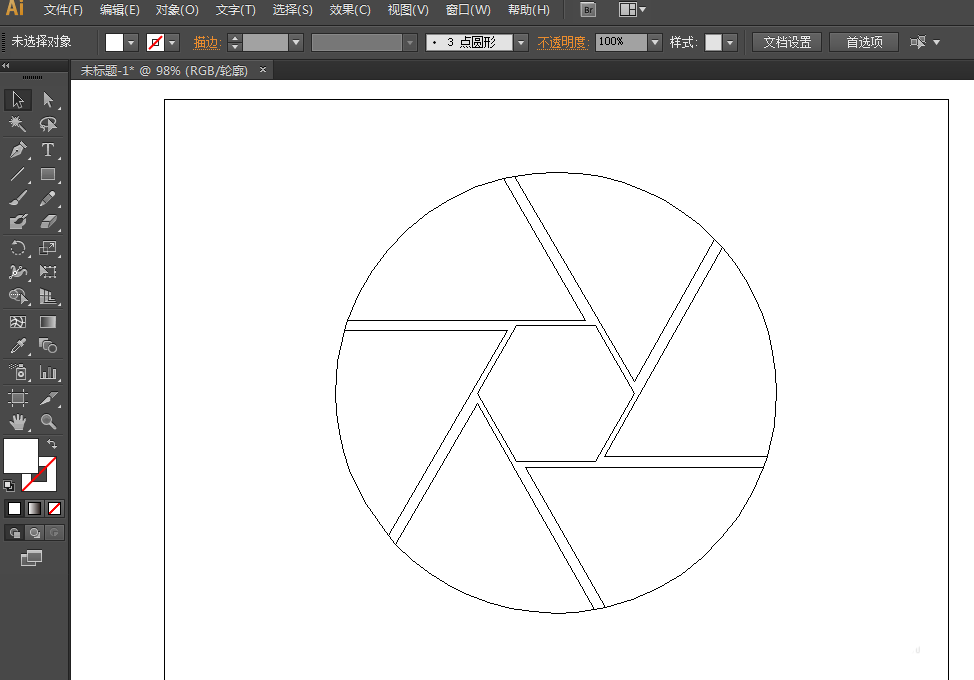The height and width of the screenshot is (680, 974).
Task: Enable Draw Inside mode
Action: [x=54, y=533]
